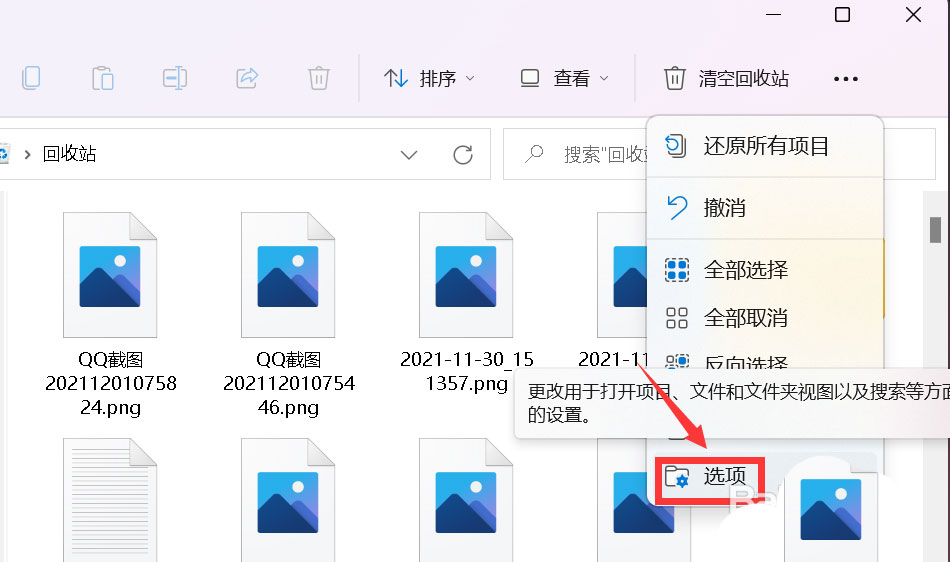
Task: Choose 撤消 undo in the menu
Action: click(765, 208)
